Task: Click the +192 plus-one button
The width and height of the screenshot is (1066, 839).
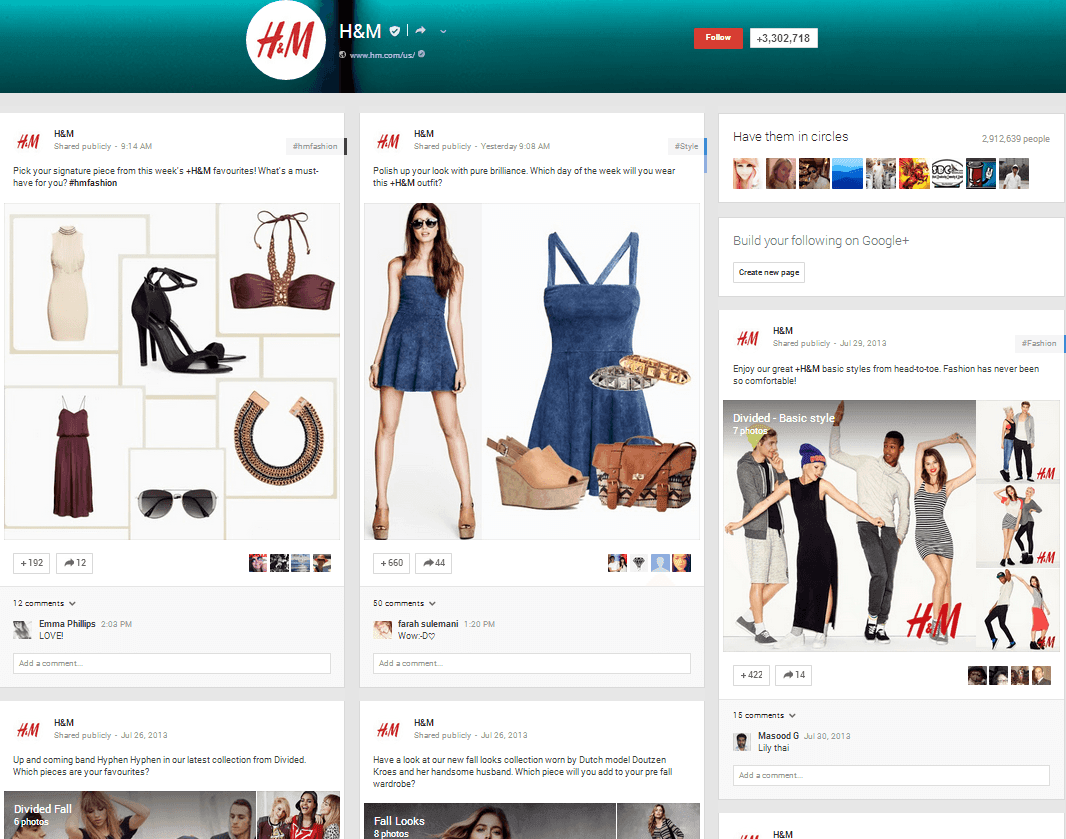Action: (31, 563)
